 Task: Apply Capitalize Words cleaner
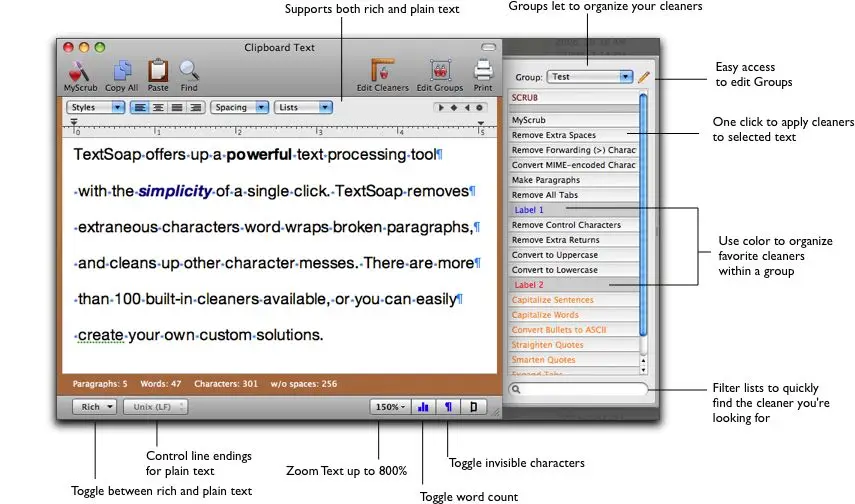(574, 315)
